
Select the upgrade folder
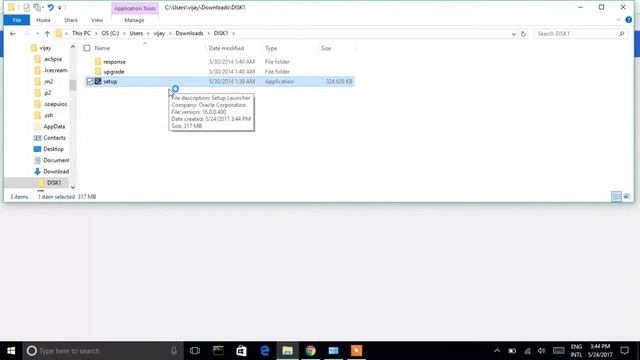113,72
